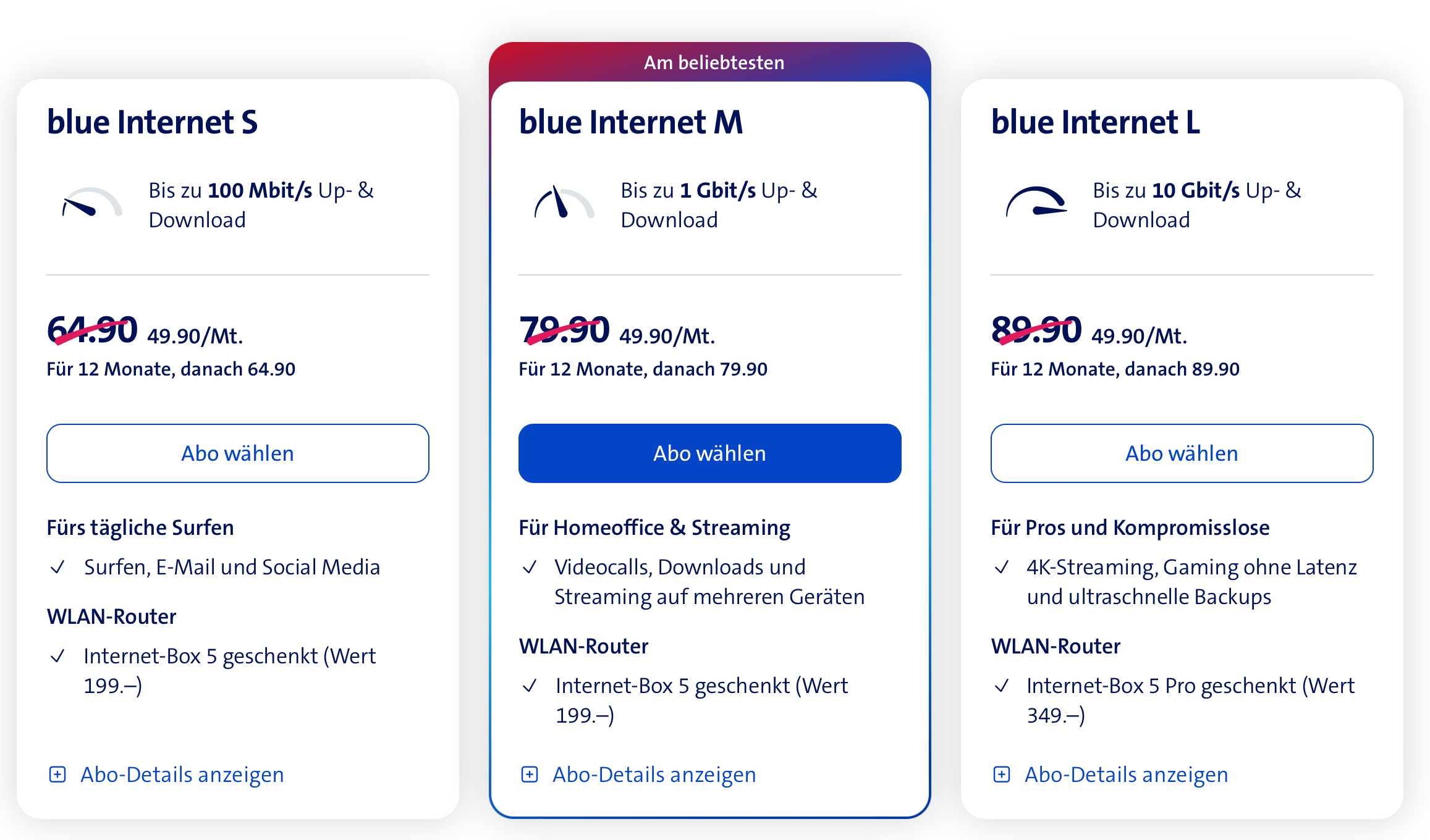Expand Abo-Details anzeigen for blue Internet M
Viewport: 1430px width, 840px height.
[x=654, y=774]
